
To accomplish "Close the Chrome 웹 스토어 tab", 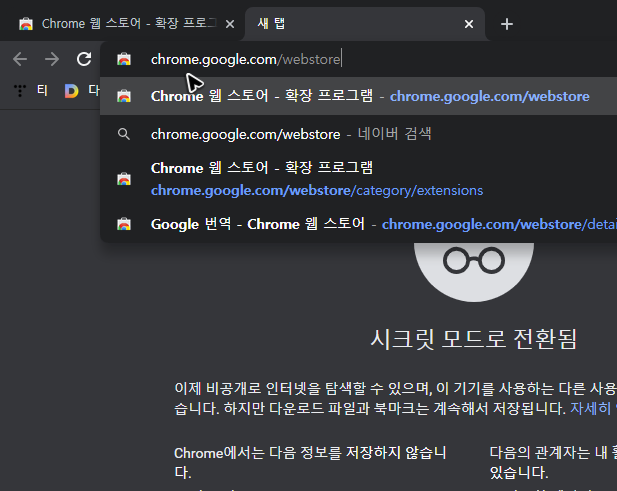I will tap(230, 24).
